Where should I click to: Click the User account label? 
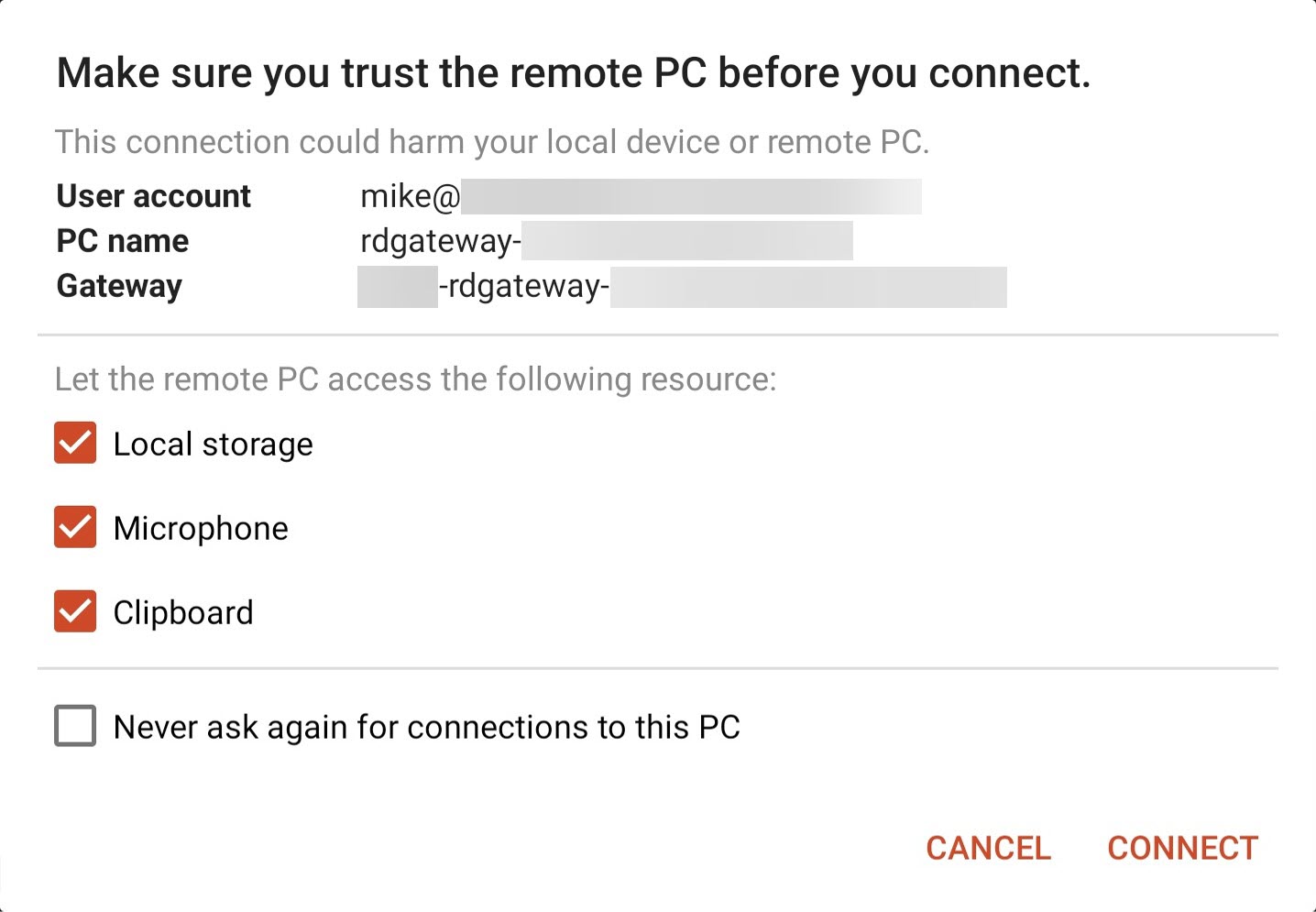point(153,195)
